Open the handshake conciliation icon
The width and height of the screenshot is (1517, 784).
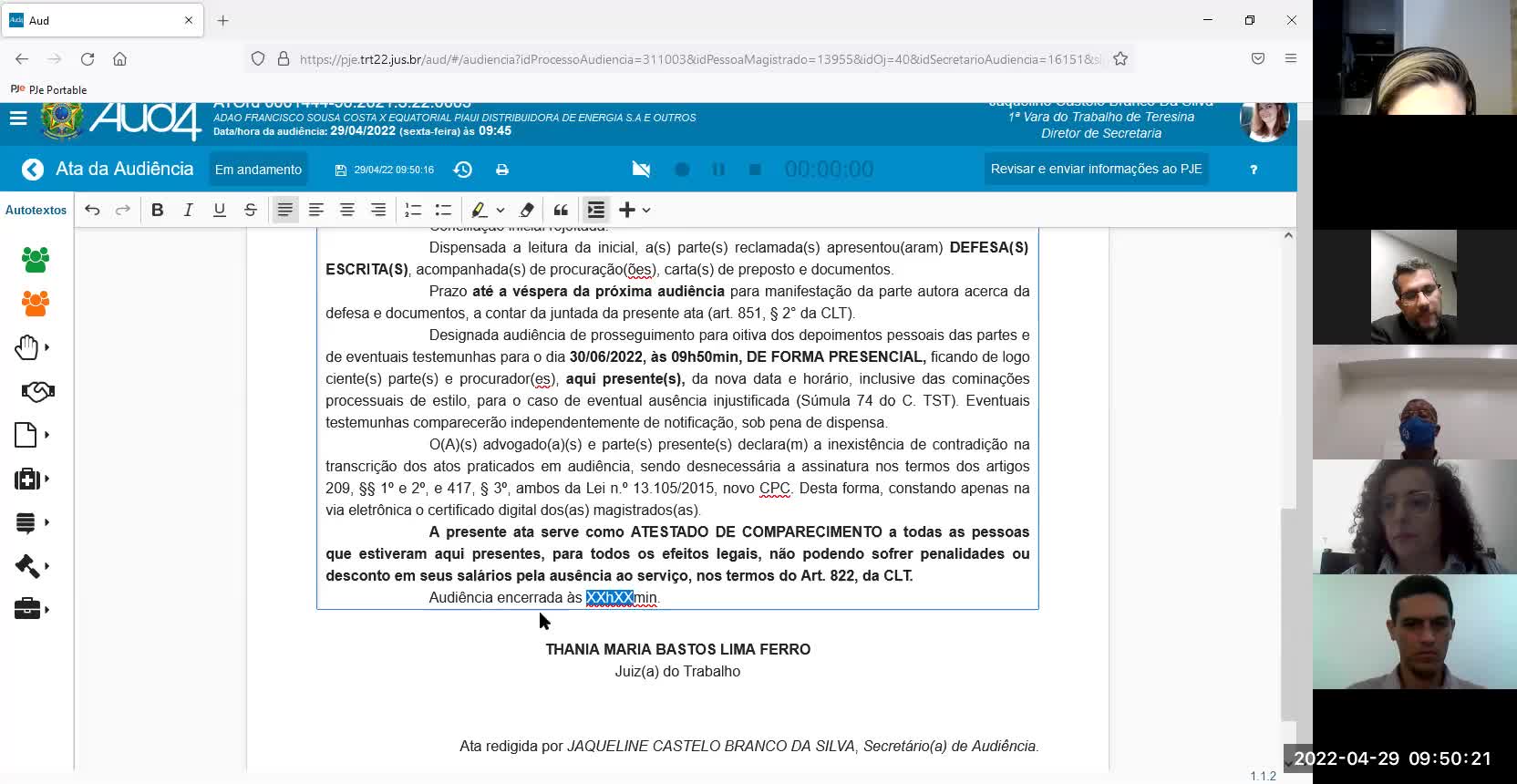click(x=37, y=391)
